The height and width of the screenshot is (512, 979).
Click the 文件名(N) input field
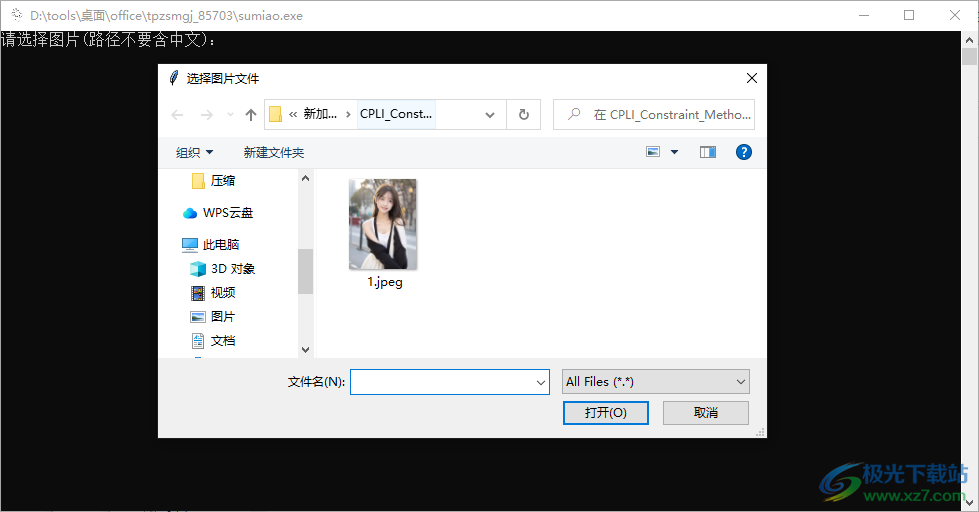[x=450, y=382]
